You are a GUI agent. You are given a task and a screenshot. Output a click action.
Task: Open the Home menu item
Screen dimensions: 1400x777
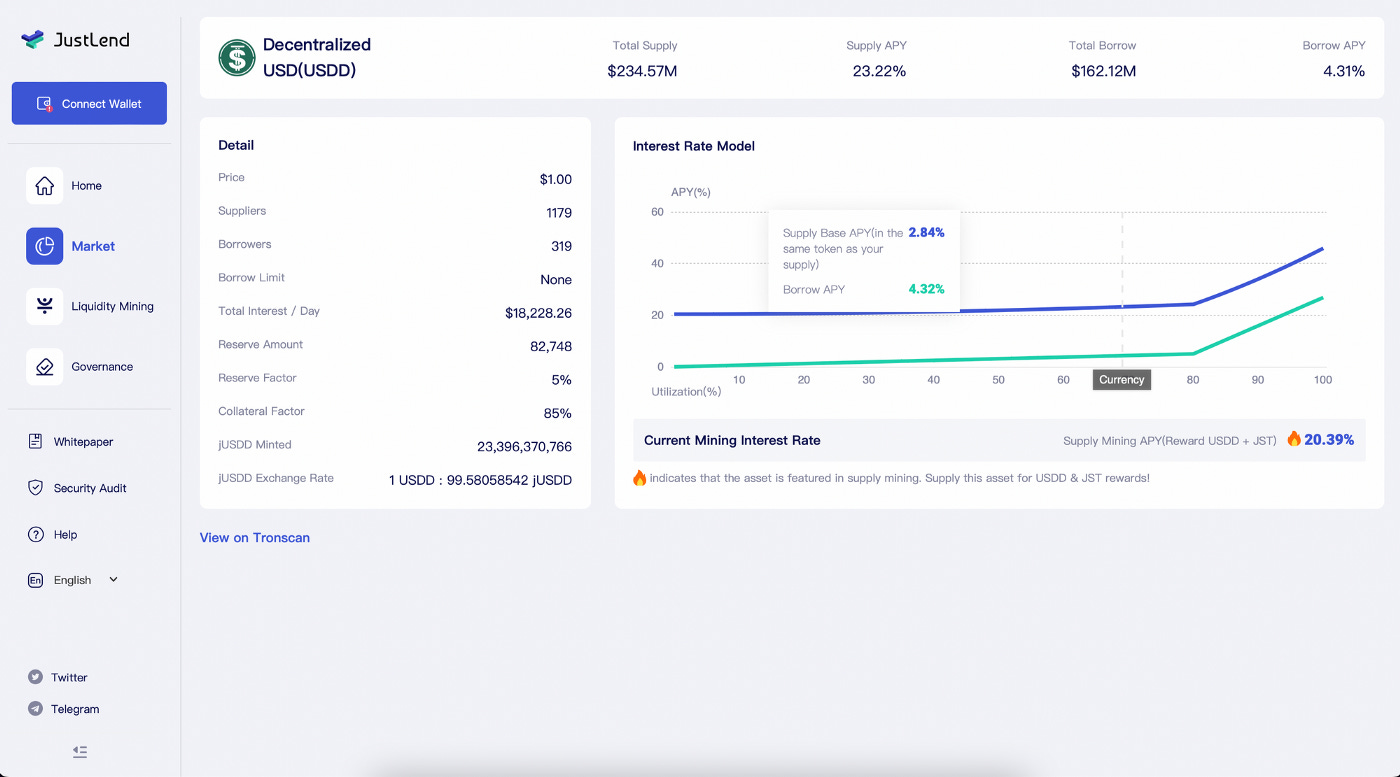pos(86,186)
